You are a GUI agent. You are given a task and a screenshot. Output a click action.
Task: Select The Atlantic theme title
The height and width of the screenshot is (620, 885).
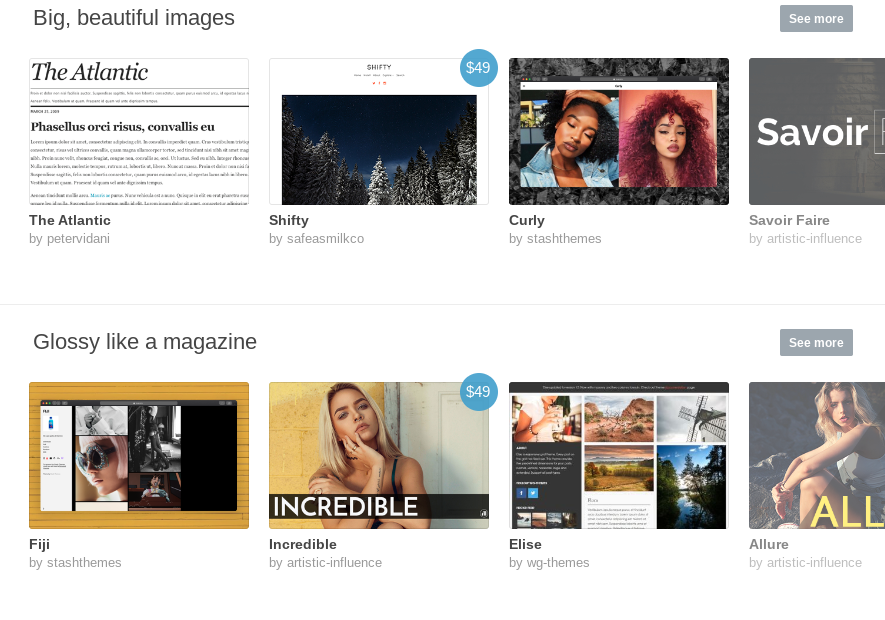[x=70, y=220]
